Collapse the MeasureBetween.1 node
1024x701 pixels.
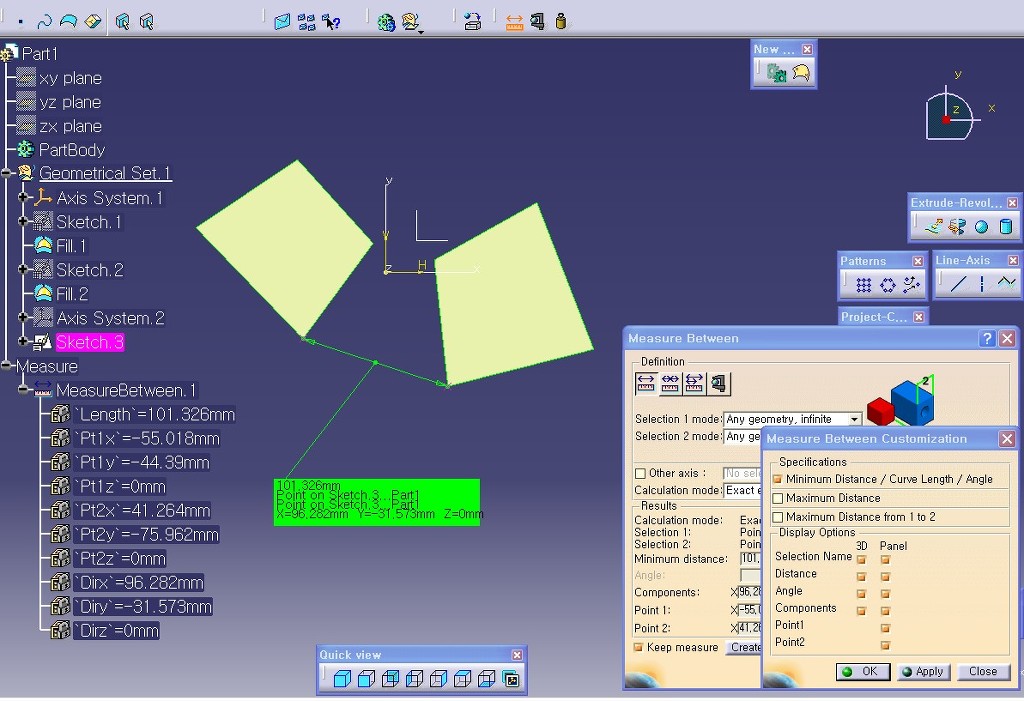[23, 390]
